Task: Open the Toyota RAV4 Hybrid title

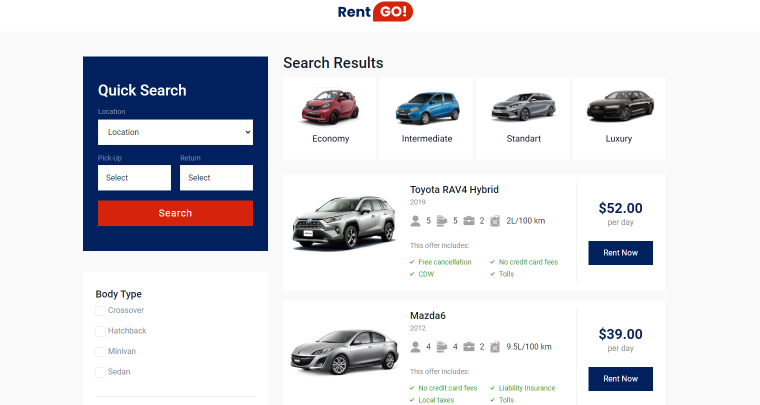Action: coord(454,189)
